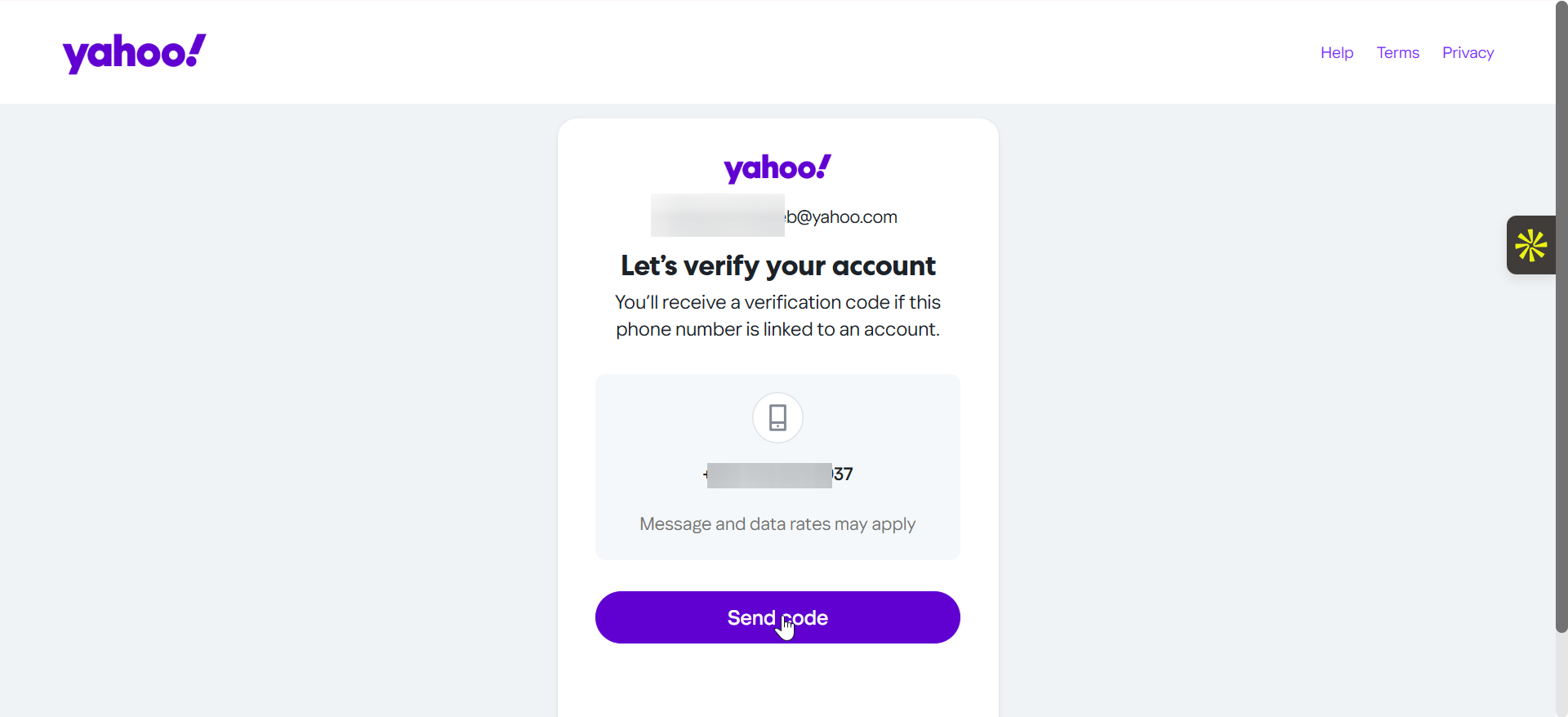Click the Yahoo logo in the page header

tap(134, 53)
